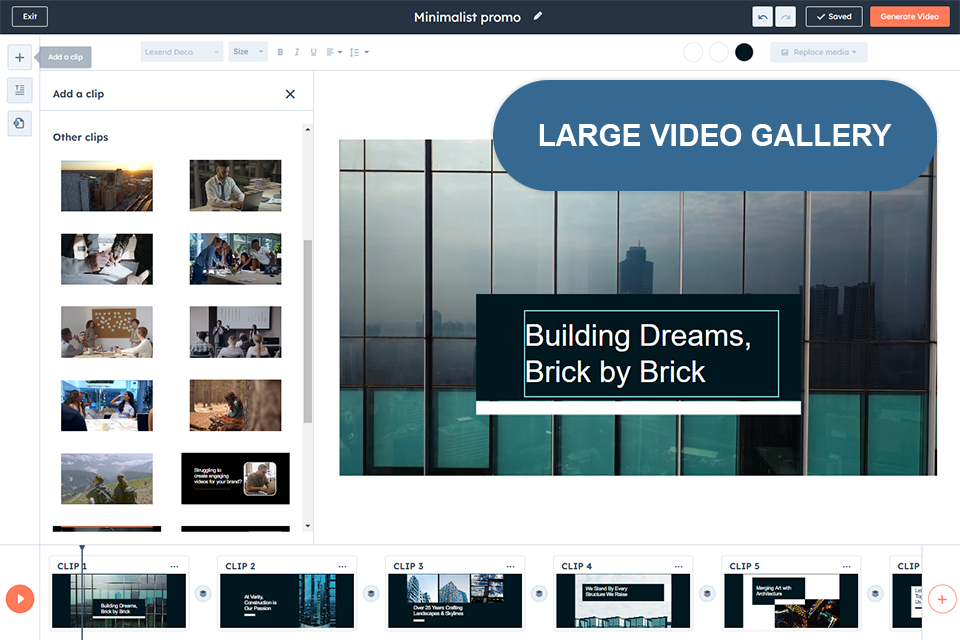Viewport: 960px width, 640px height.
Task: Select the CLIP 3 timeline thumbnail
Action: [x=455, y=601]
